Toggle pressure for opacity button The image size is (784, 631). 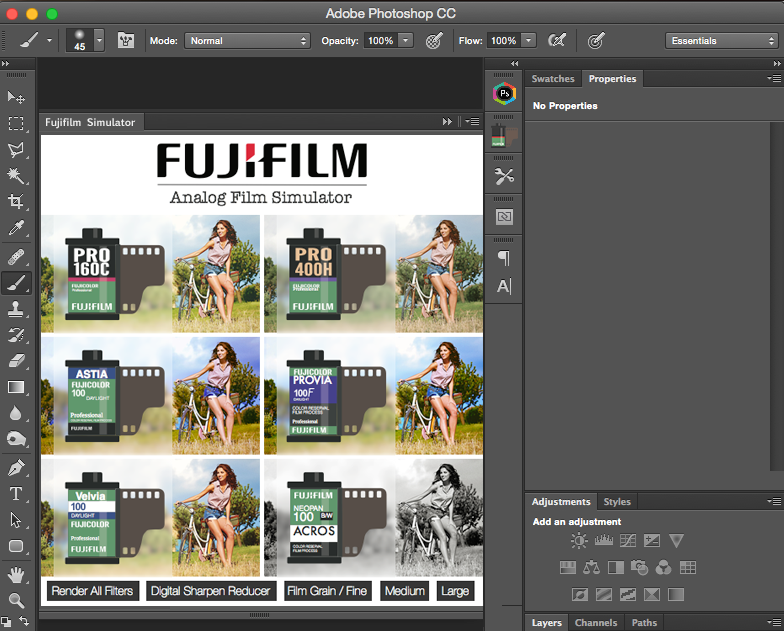click(434, 41)
